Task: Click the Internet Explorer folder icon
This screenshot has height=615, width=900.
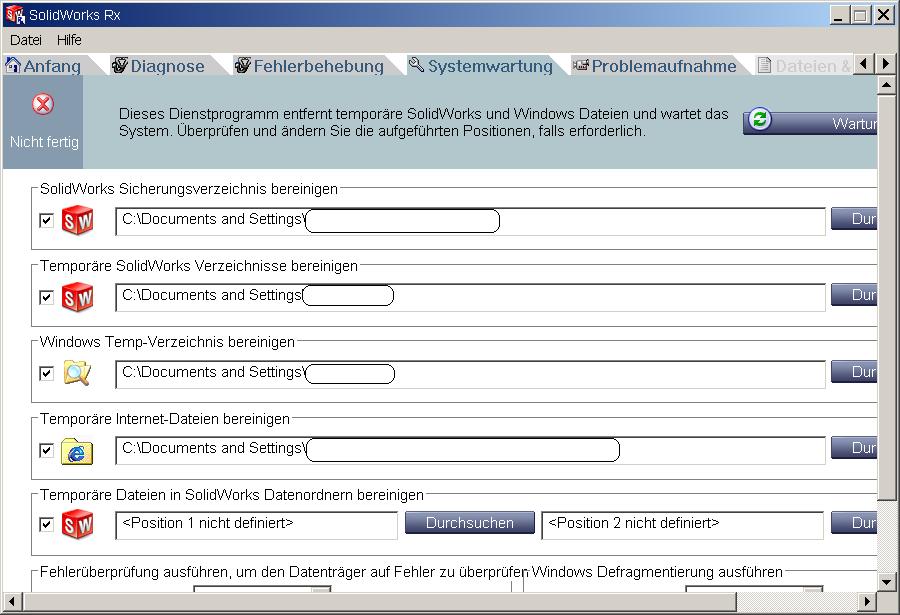Action: point(77,451)
